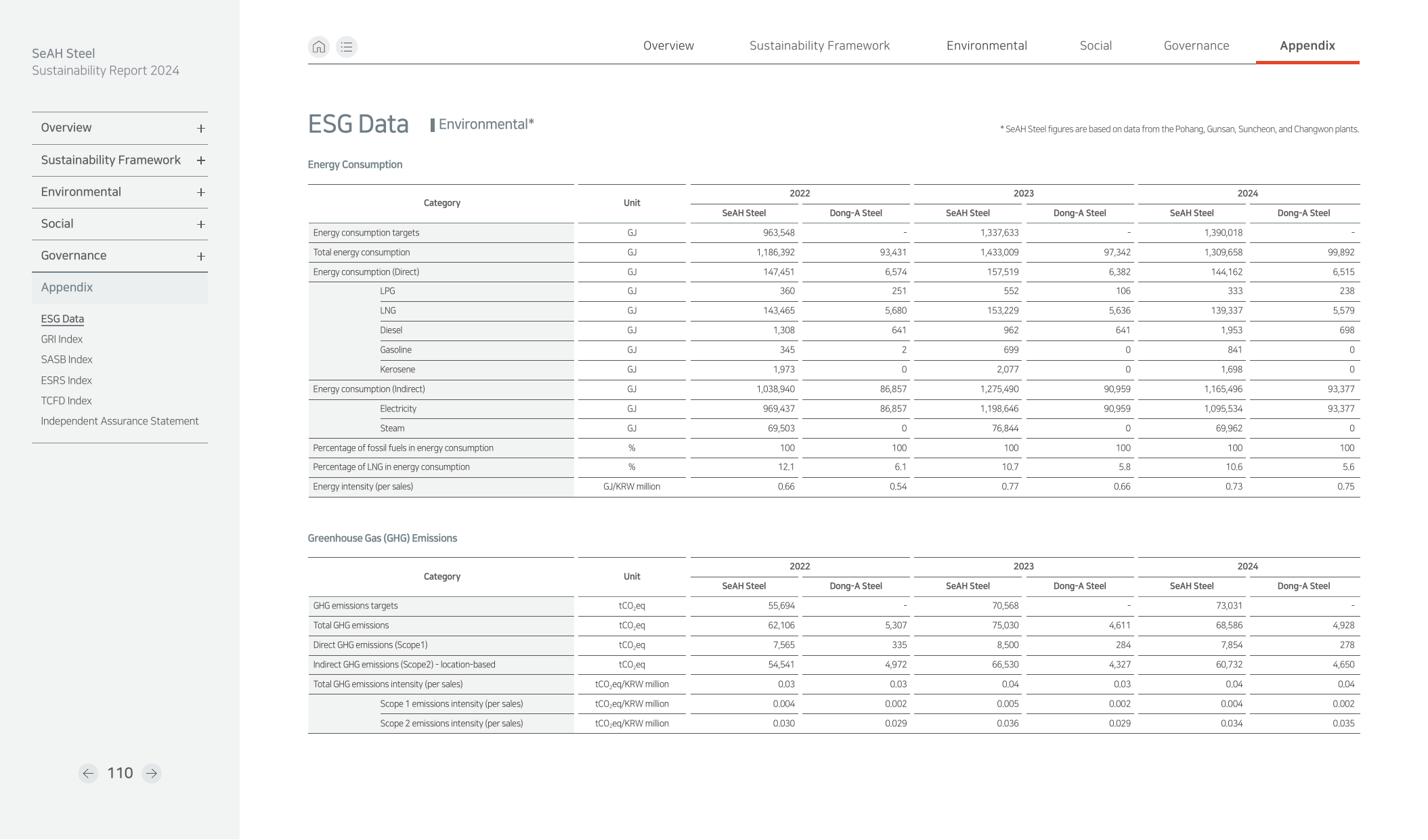The image size is (1428, 840).
Task: Open the ESG Data sidebar link
Action: [62, 319]
